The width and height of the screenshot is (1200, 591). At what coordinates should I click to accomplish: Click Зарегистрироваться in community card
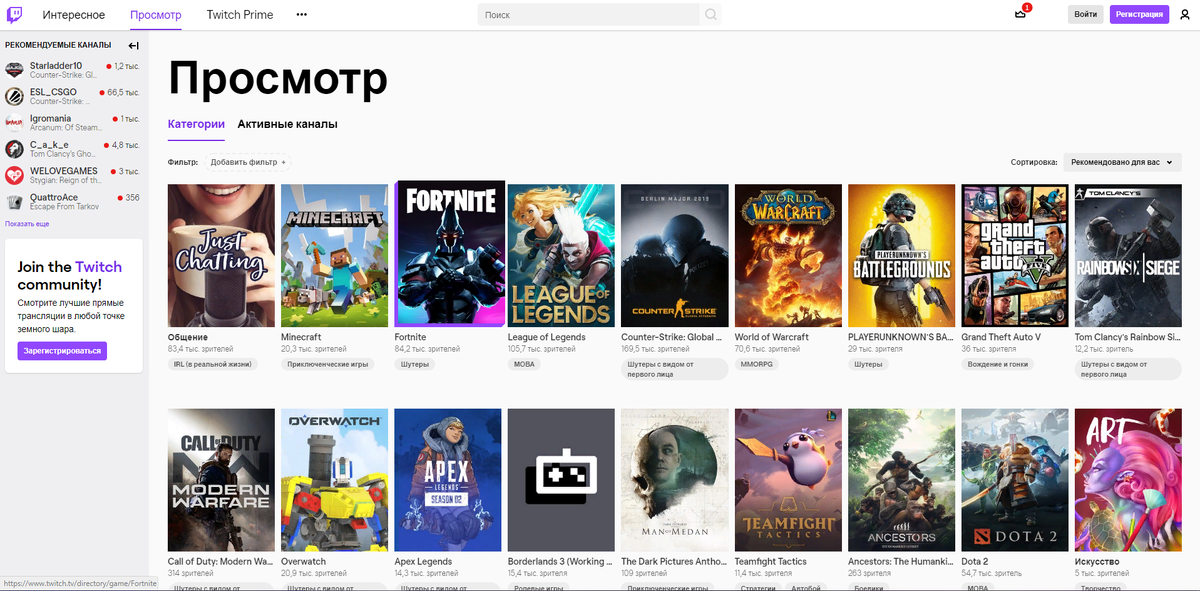62,351
